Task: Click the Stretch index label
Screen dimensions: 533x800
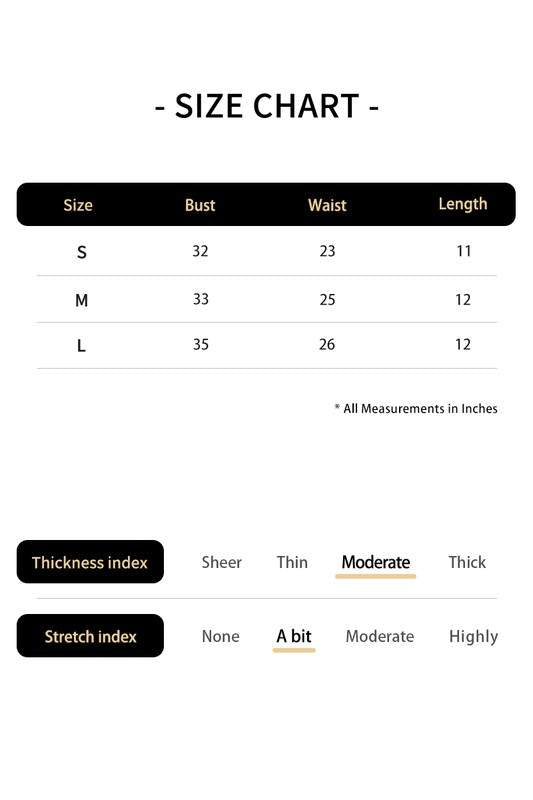Action: (x=90, y=636)
